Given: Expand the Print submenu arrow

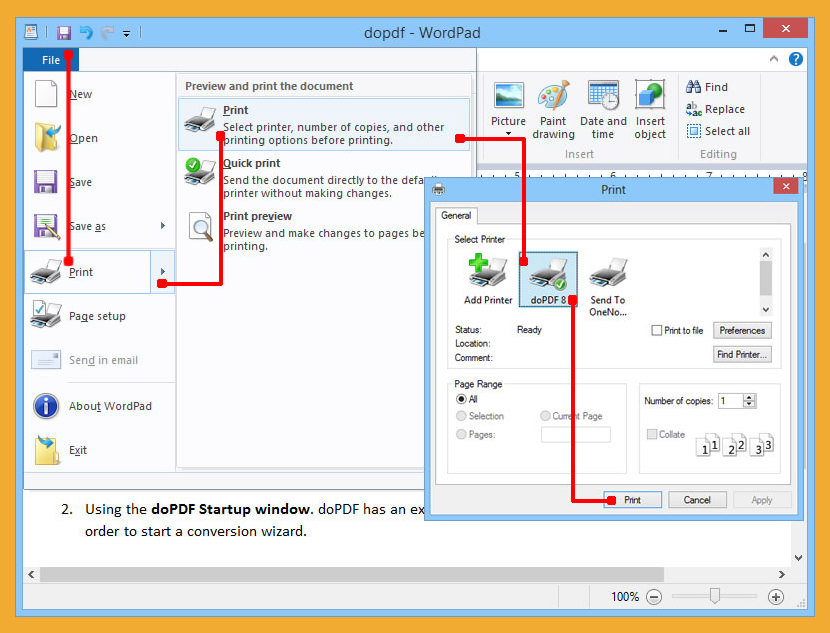Looking at the screenshot, I should (163, 272).
